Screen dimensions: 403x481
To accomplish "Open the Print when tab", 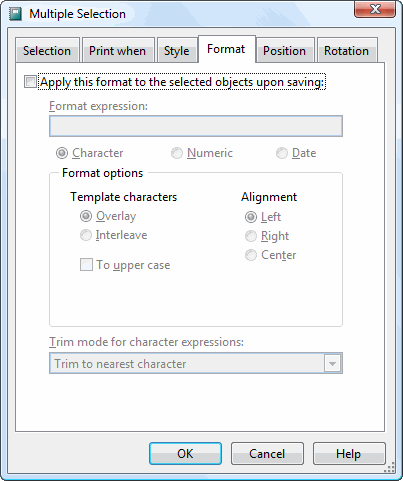I will tap(118, 50).
